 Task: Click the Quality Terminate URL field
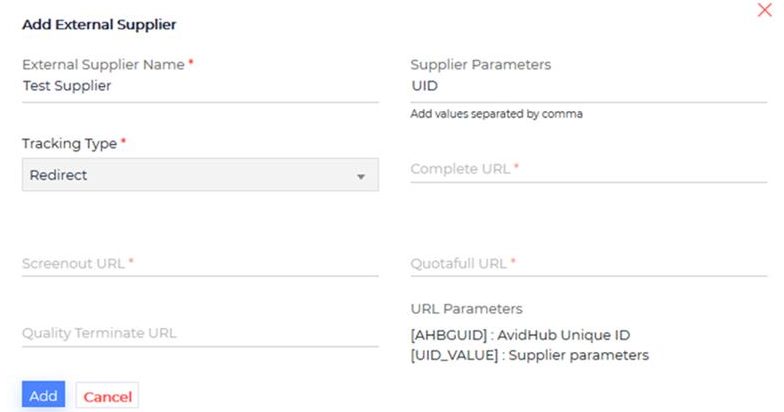coord(200,333)
